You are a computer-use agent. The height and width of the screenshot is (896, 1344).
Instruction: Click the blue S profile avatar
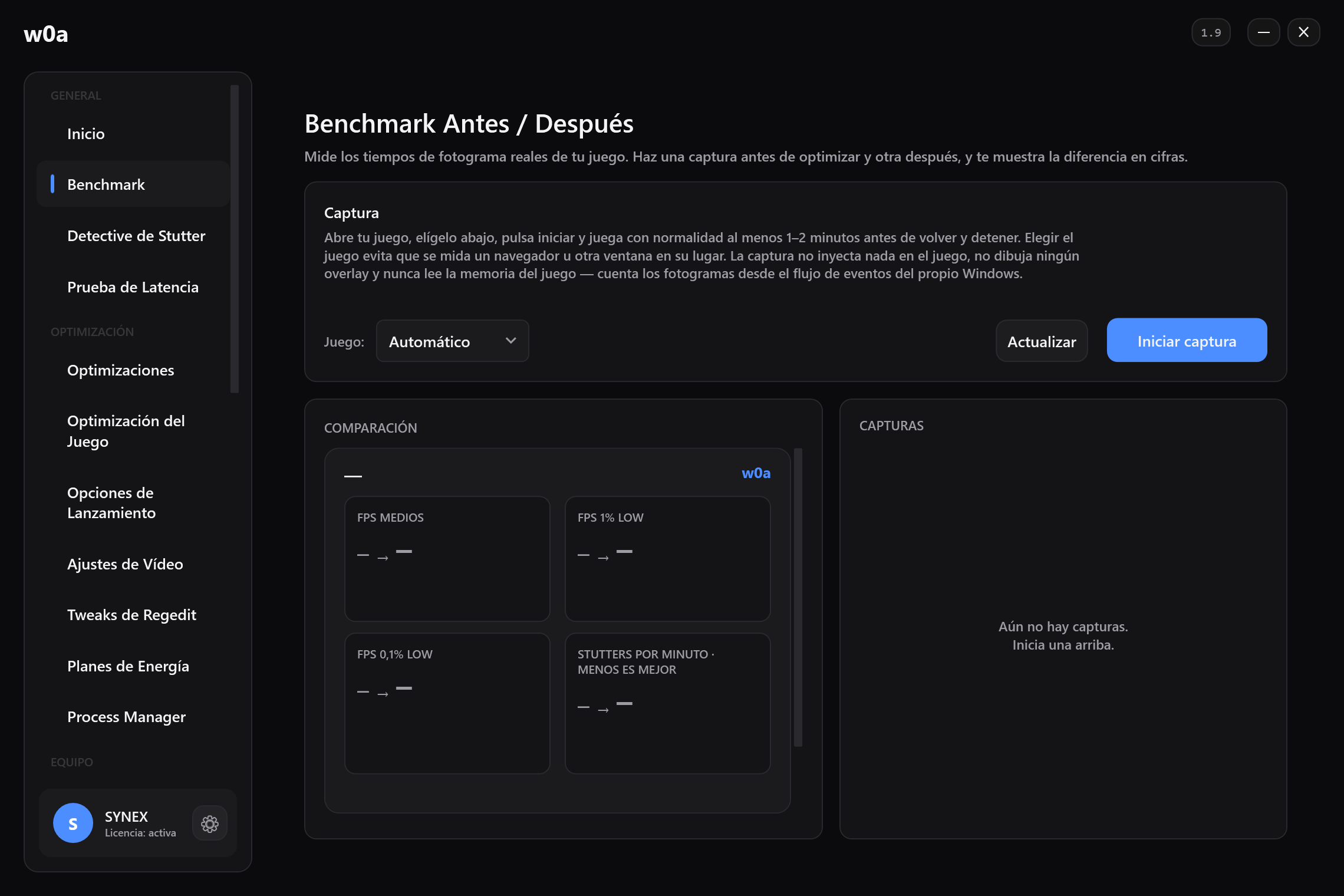[x=73, y=823]
